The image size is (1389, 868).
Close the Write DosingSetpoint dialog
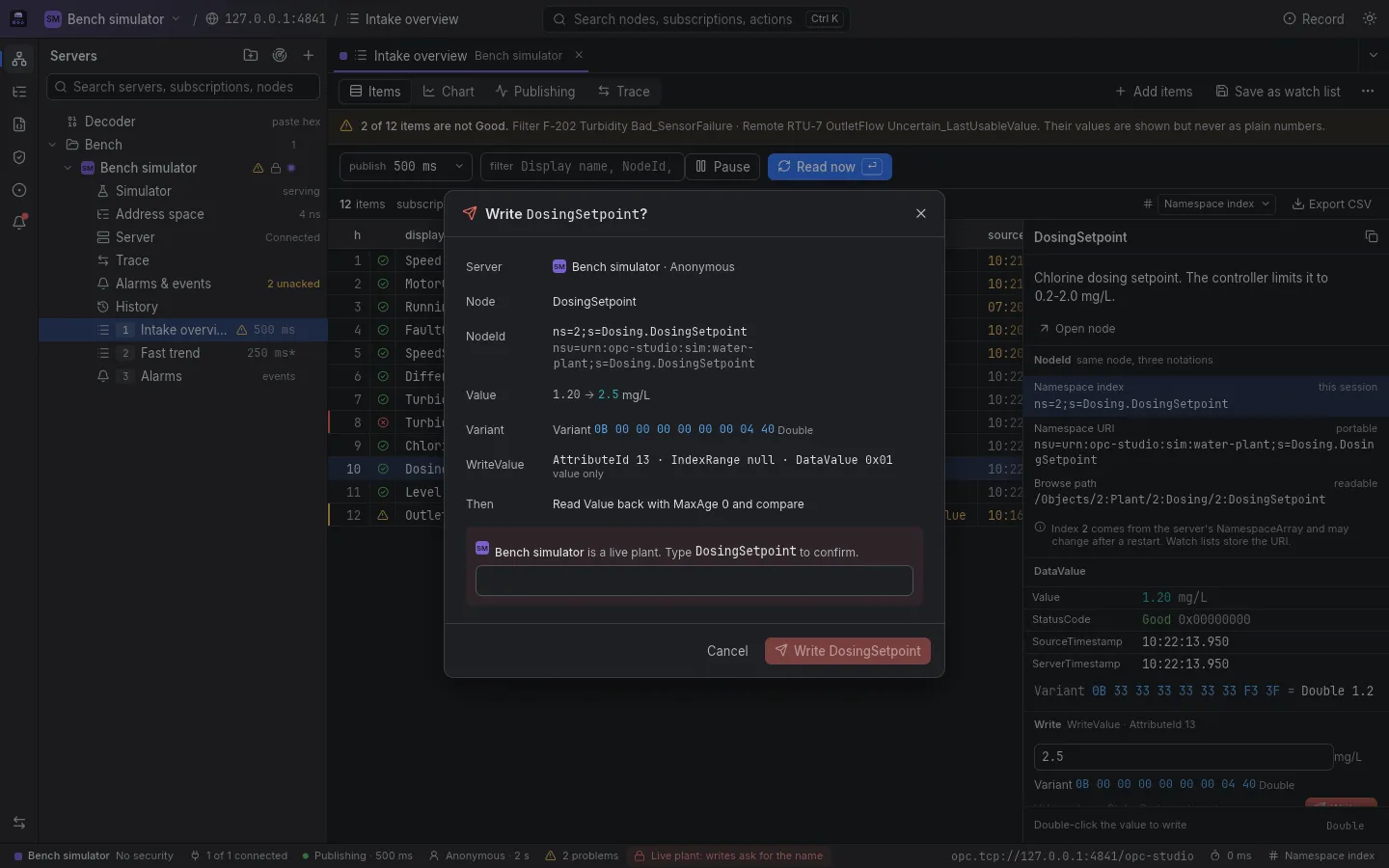[921, 214]
